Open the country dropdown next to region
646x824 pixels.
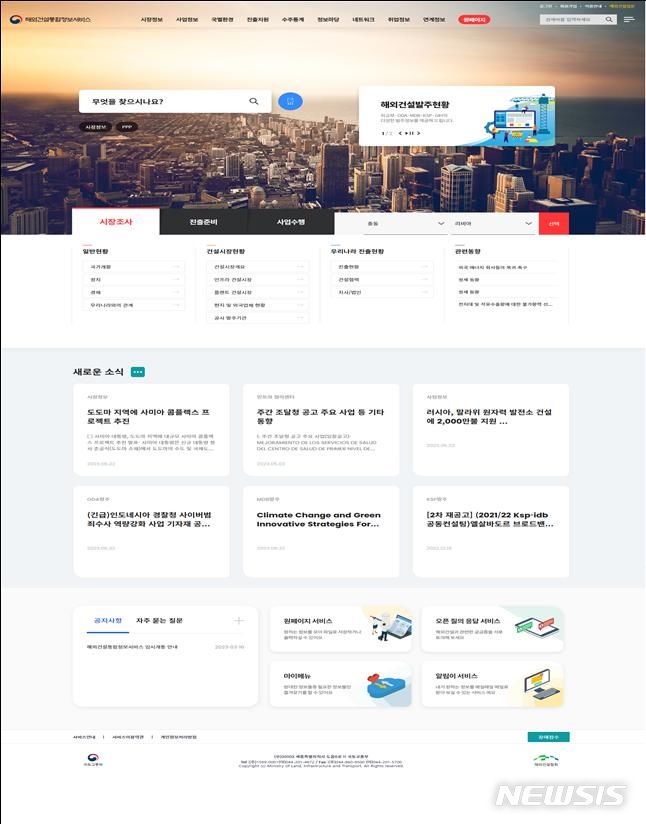tap(493, 223)
